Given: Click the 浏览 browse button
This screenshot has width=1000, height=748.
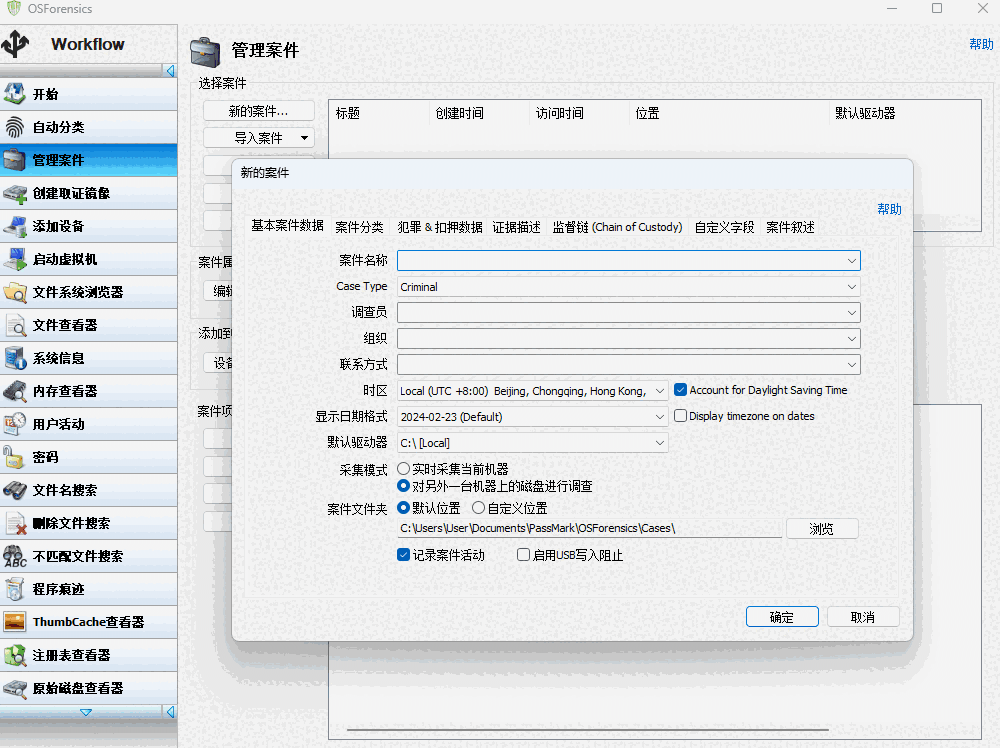Looking at the screenshot, I should pos(822,529).
